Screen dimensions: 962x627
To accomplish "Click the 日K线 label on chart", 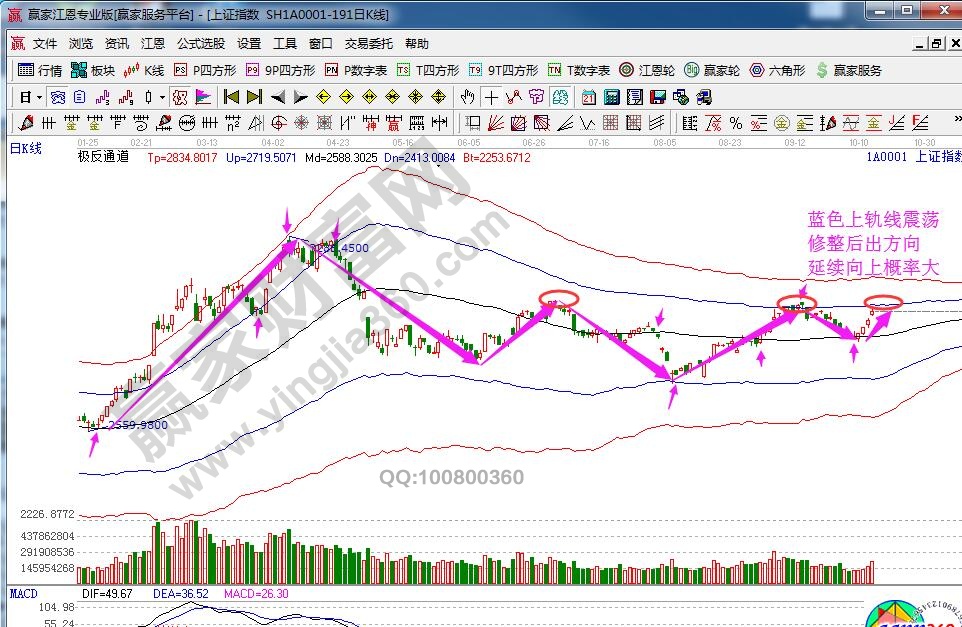I will (x=26, y=148).
